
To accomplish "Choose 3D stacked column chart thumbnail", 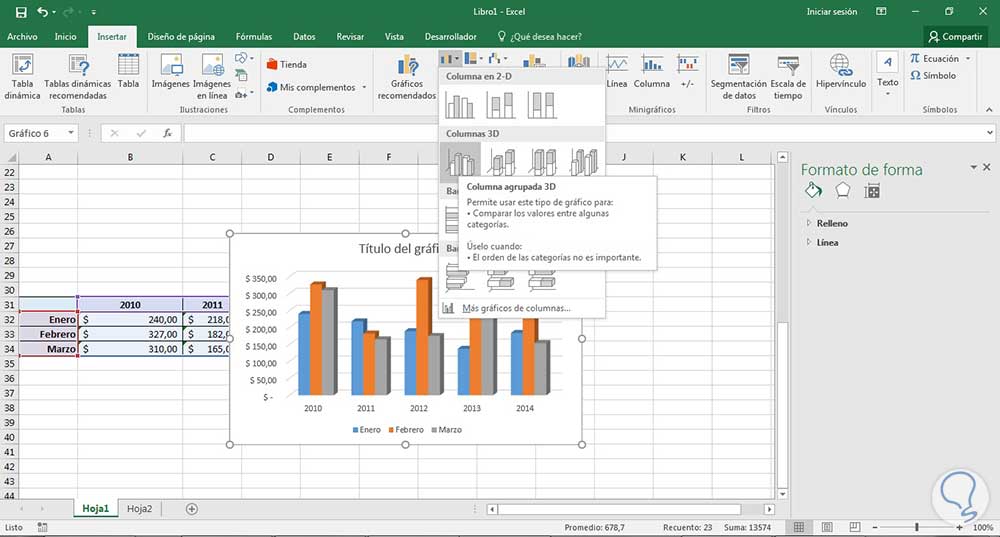I will pos(501,161).
